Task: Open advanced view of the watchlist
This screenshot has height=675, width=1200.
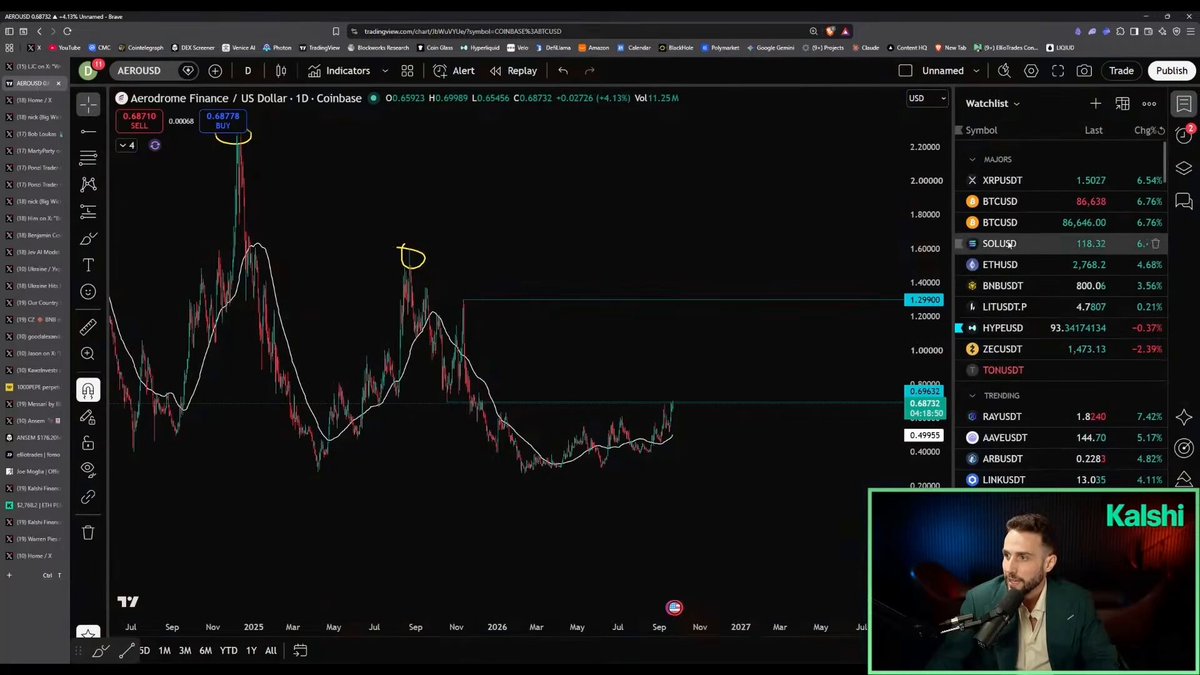Action: point(1122,103)
